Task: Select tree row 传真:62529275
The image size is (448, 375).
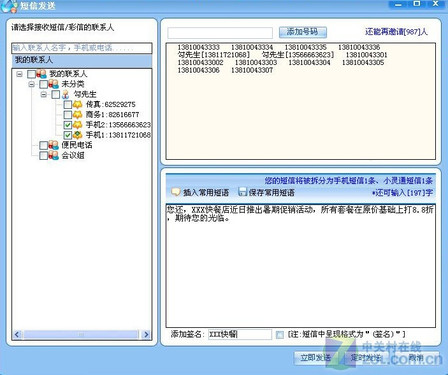Action: 111,105
